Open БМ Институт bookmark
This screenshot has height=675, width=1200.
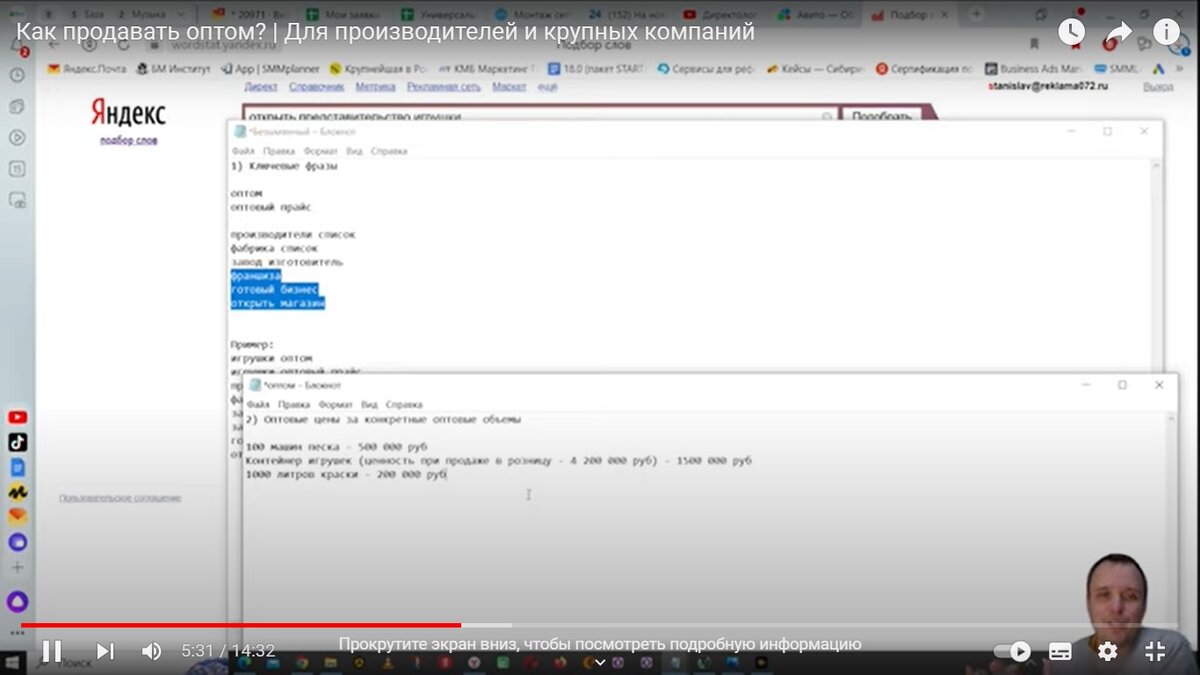173,69
